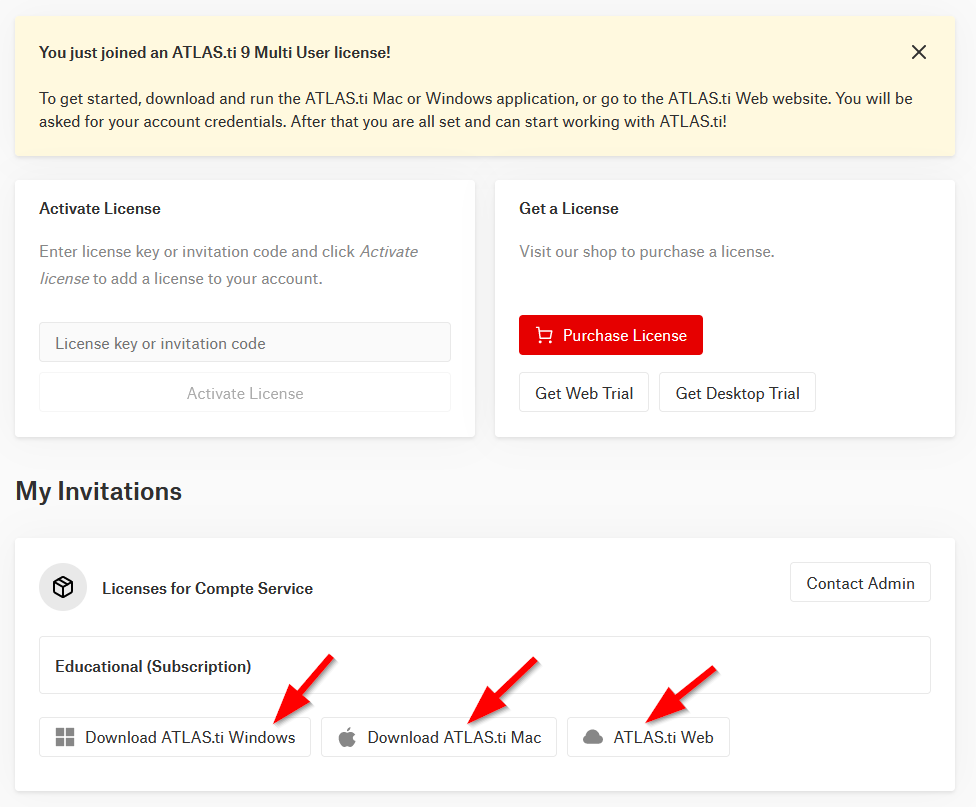The image size is (976, 807).
Task: Click the Activate License card heading
Action: (100, 209)
